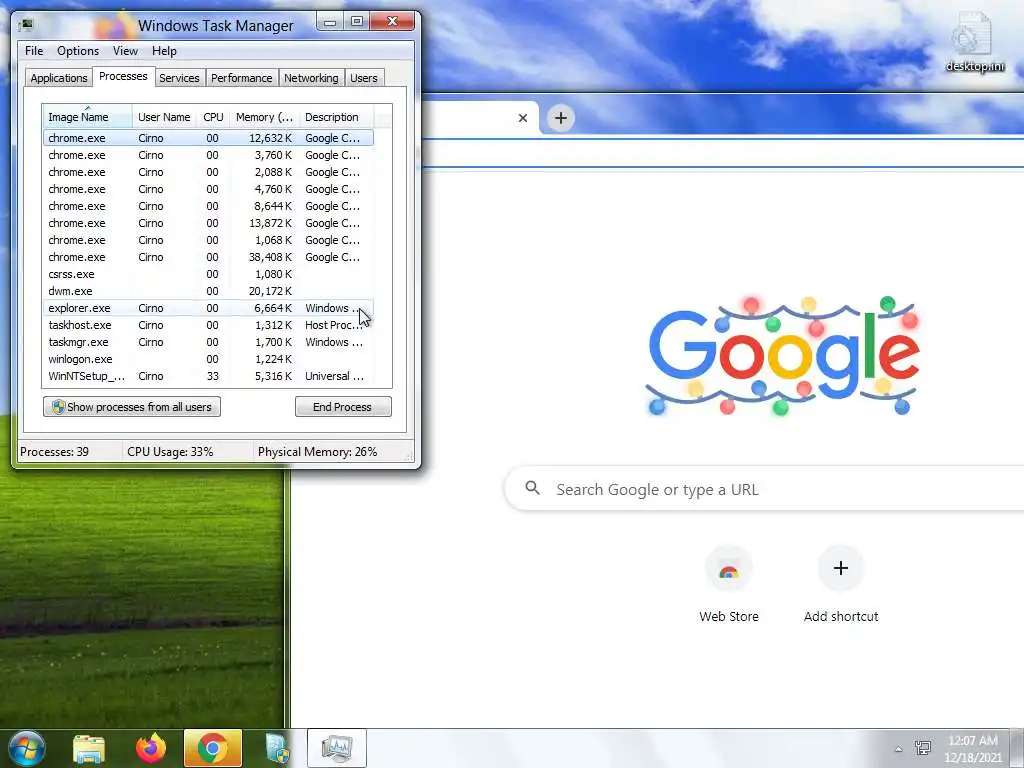Open a new Chrome tab with plus button
The width and height of the screenshot is (1024, 768).
pos(560,118)
